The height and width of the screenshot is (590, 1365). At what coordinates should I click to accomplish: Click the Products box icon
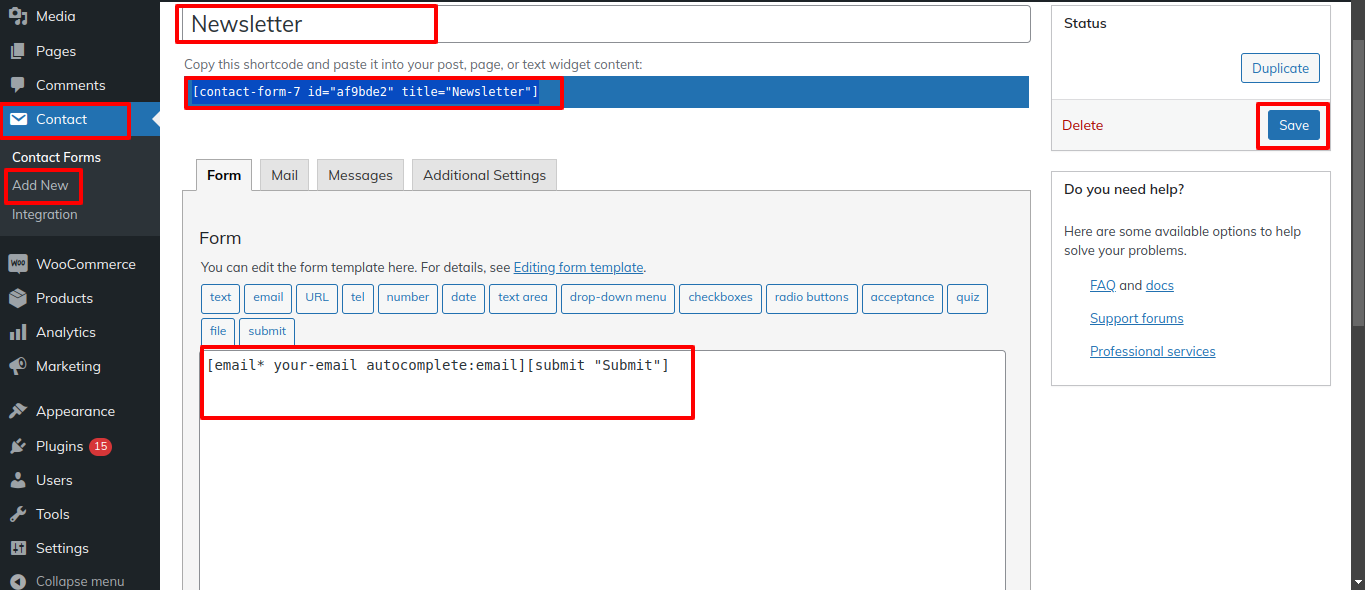[x=18, y=298]
